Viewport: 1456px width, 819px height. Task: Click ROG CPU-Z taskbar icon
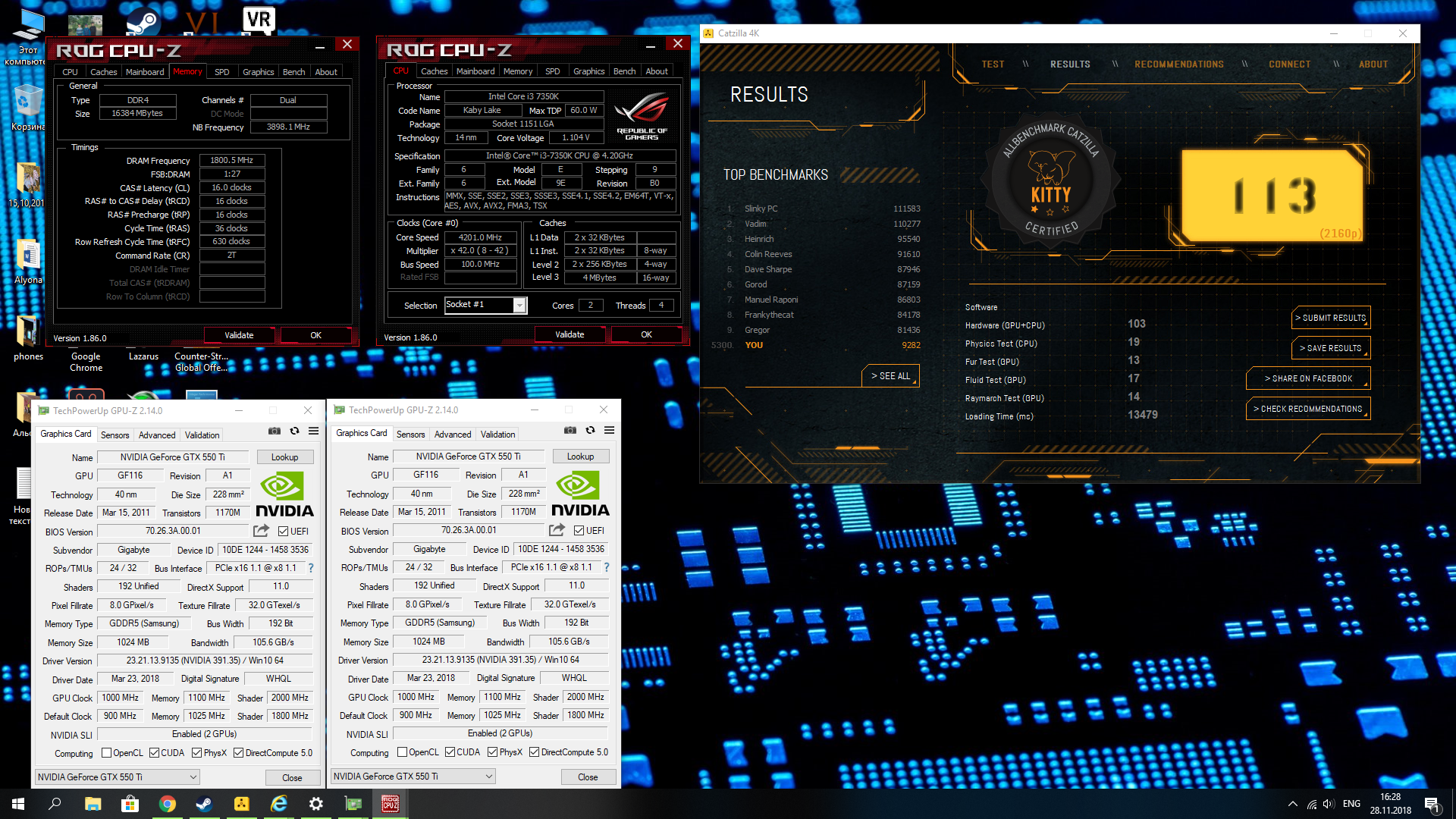click(391, 804)
